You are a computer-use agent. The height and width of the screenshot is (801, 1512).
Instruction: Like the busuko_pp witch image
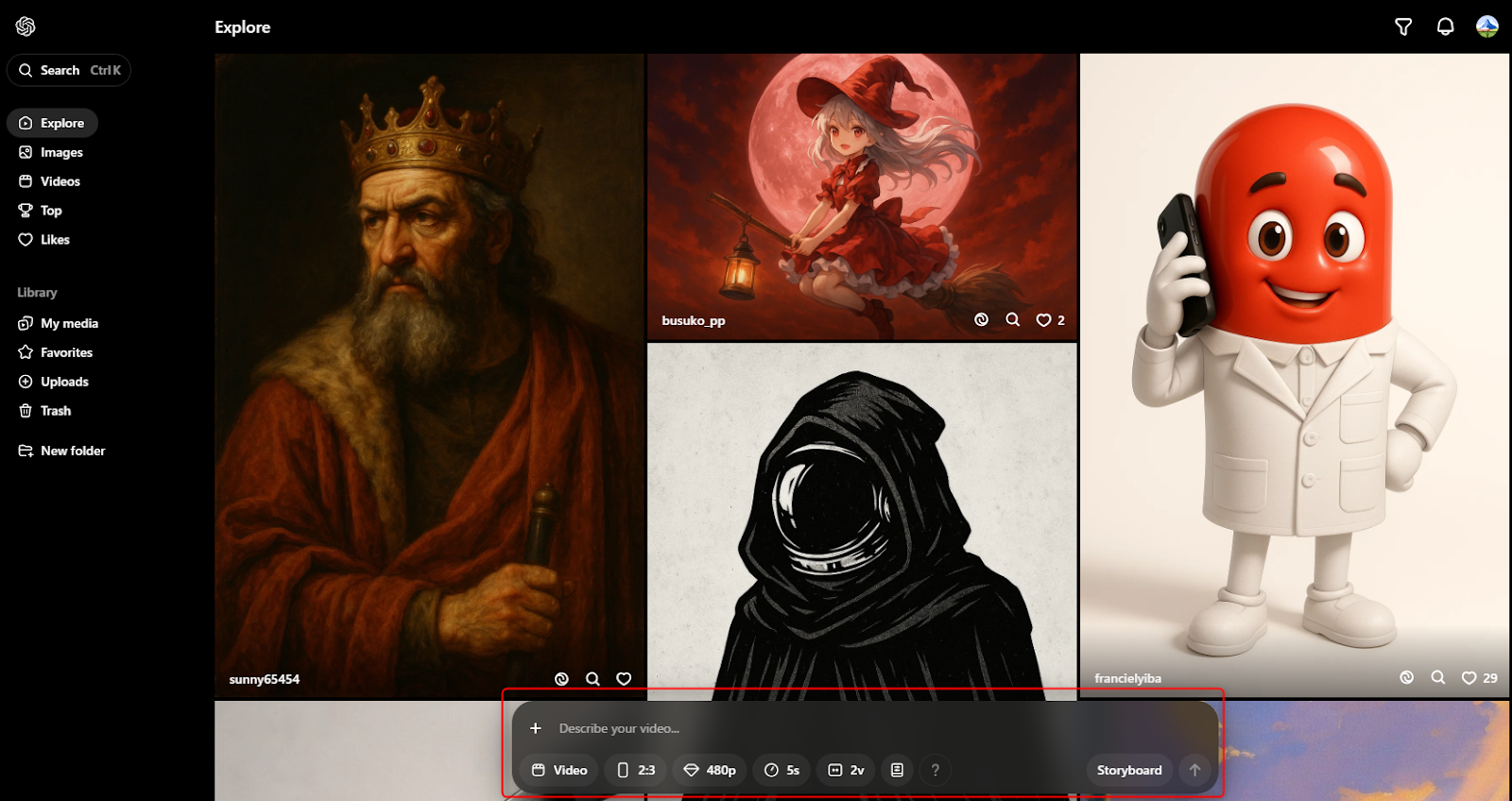tap(1043, 320)
